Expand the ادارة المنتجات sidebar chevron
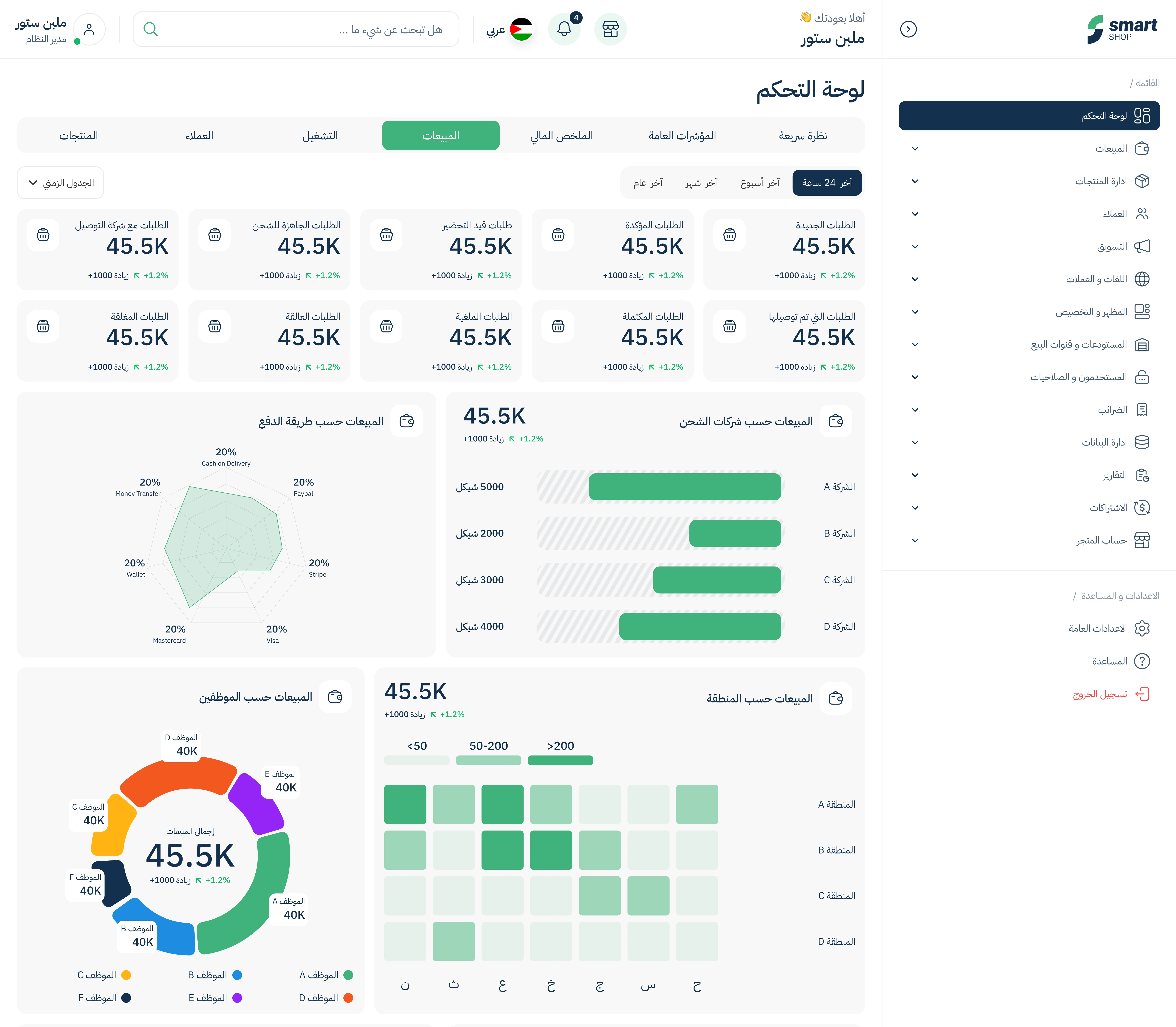 pyautogui.click(x=915, y=181)
